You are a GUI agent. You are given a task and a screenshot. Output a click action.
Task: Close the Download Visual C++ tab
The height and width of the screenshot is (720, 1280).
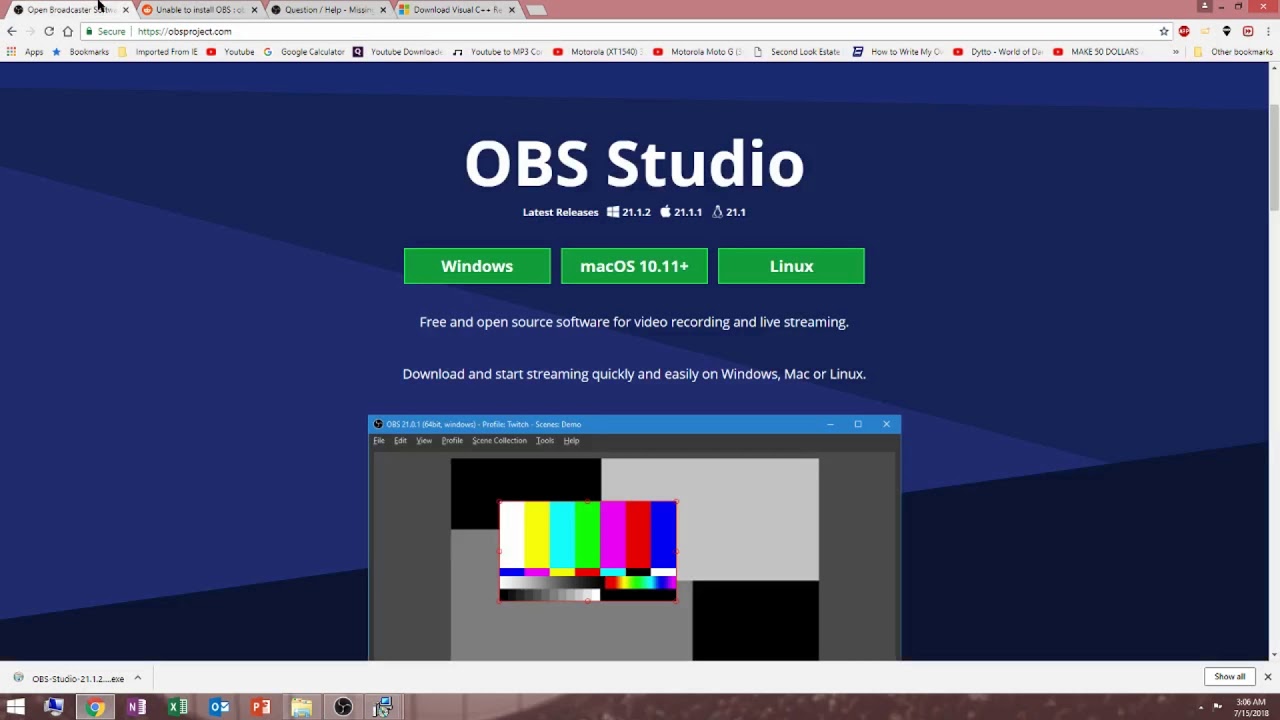[512, 10]
